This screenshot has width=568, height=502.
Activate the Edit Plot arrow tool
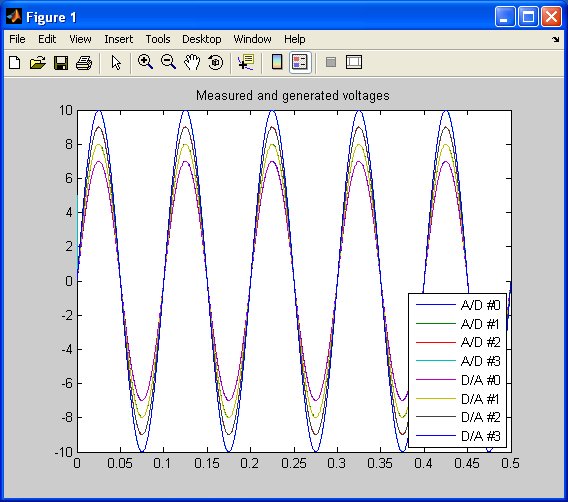[x=116, y=63]
